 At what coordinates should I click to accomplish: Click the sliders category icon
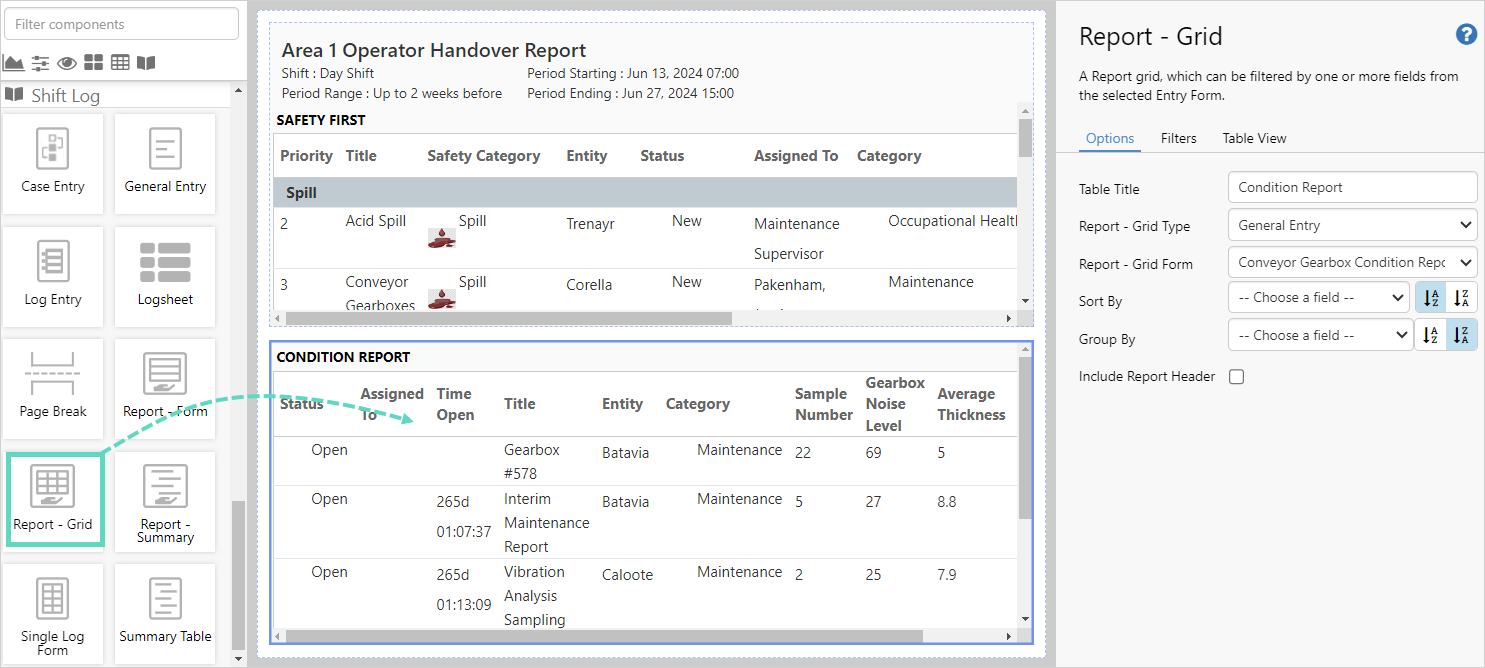click(x=40, y=63)
